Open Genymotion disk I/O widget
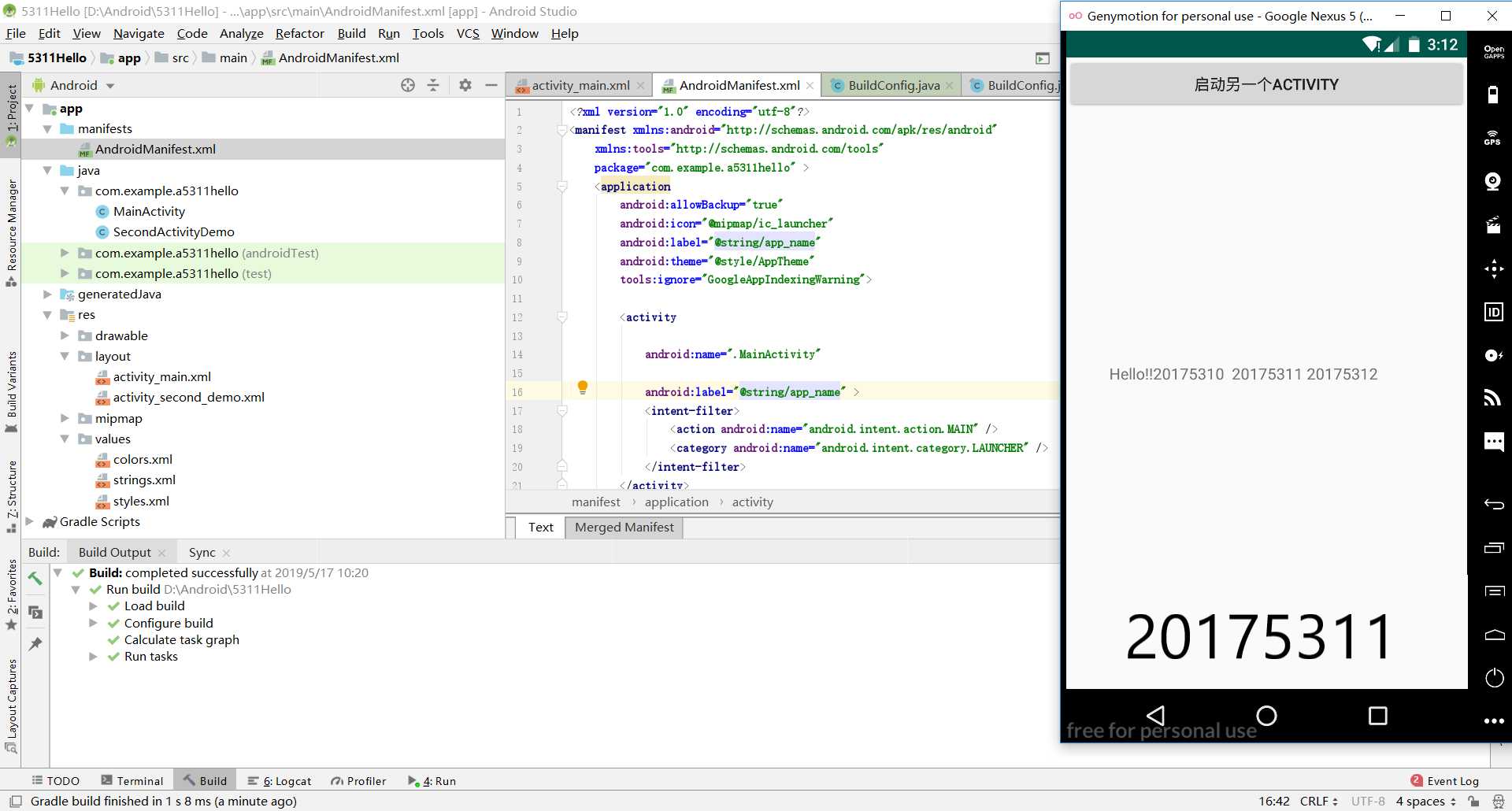 point(1494,355)
